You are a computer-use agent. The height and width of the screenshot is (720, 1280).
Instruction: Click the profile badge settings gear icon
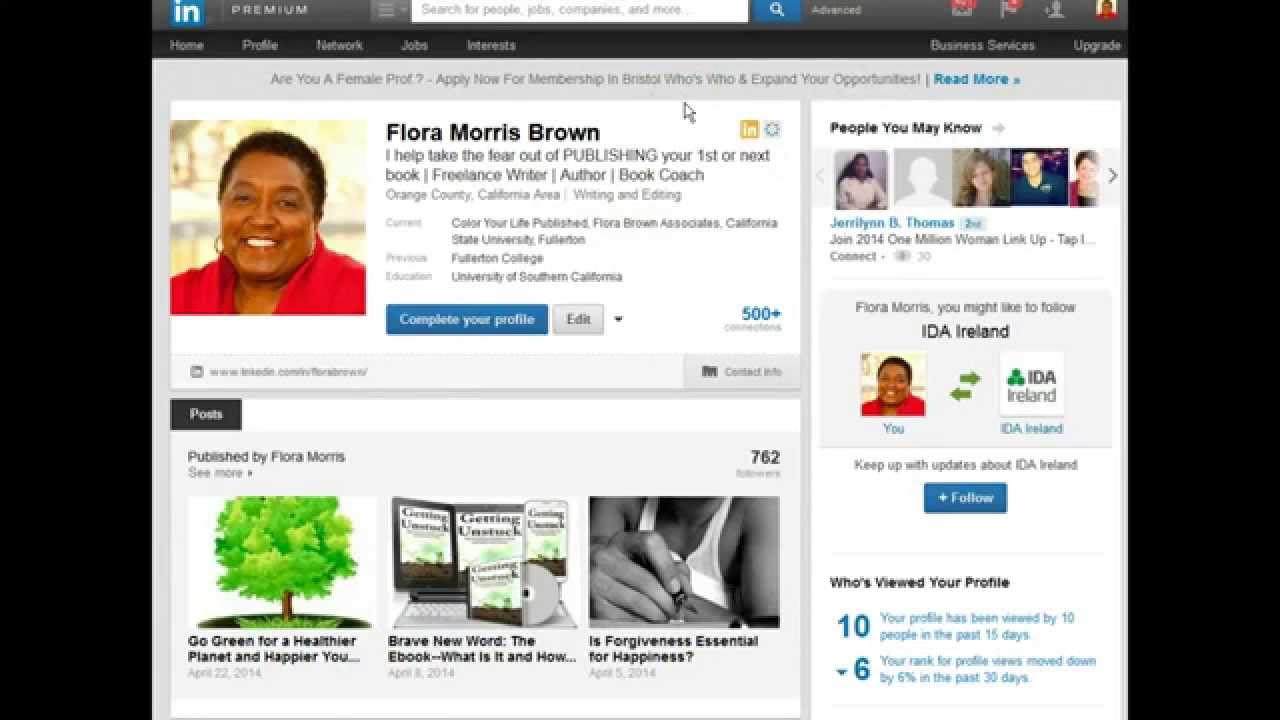(772, 129)
